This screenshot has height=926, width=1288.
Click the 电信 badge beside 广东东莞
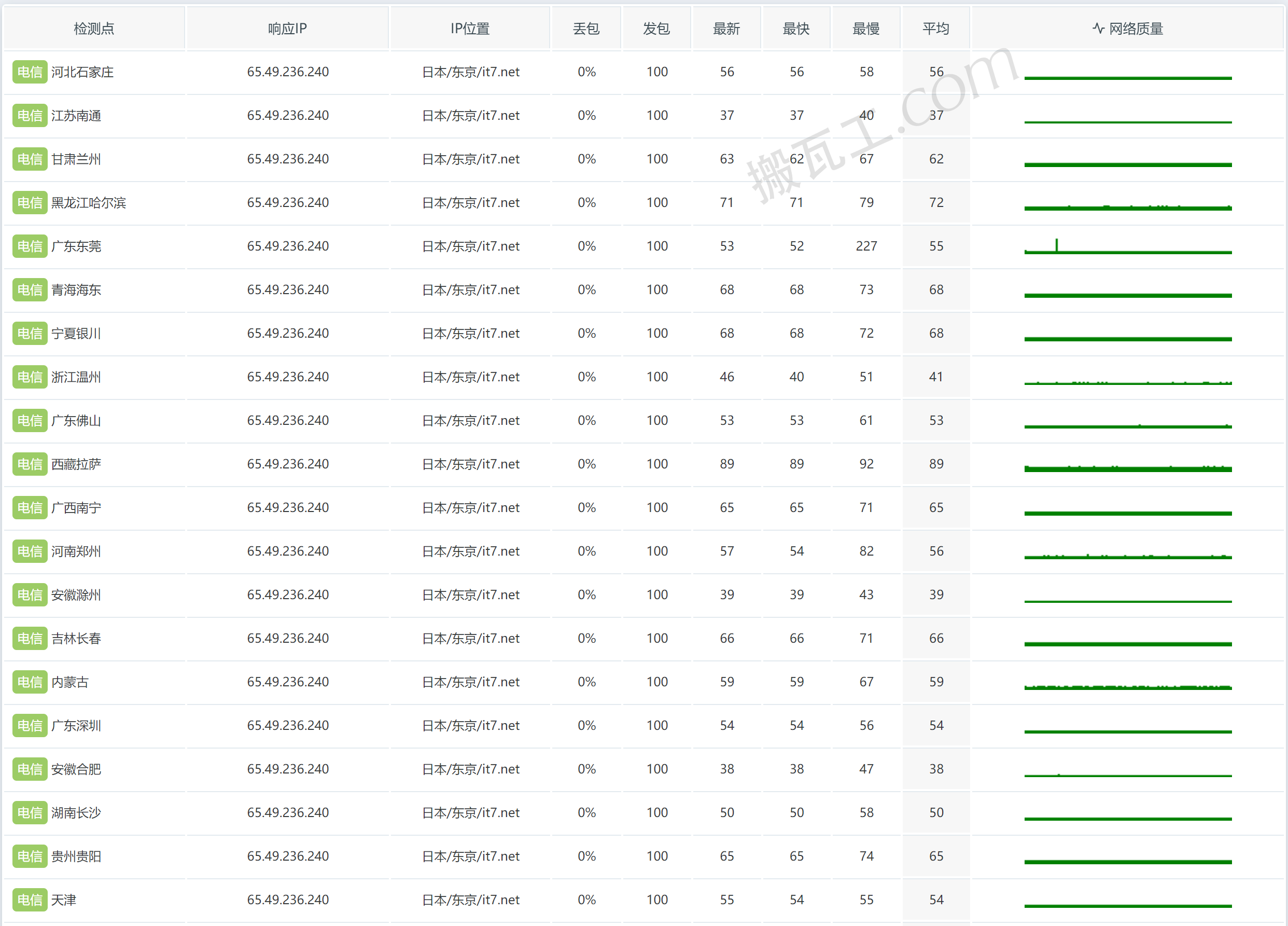click(x=30, y=246)
